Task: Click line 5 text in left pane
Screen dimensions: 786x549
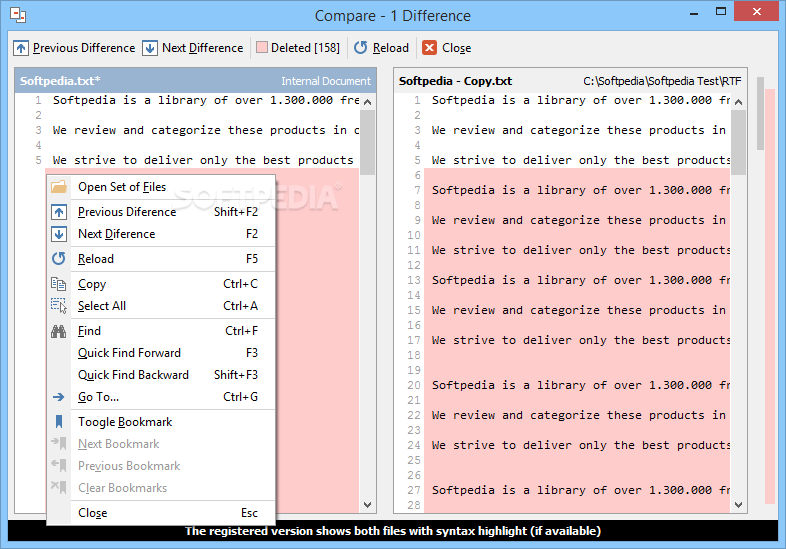Action: click(203, 160)
